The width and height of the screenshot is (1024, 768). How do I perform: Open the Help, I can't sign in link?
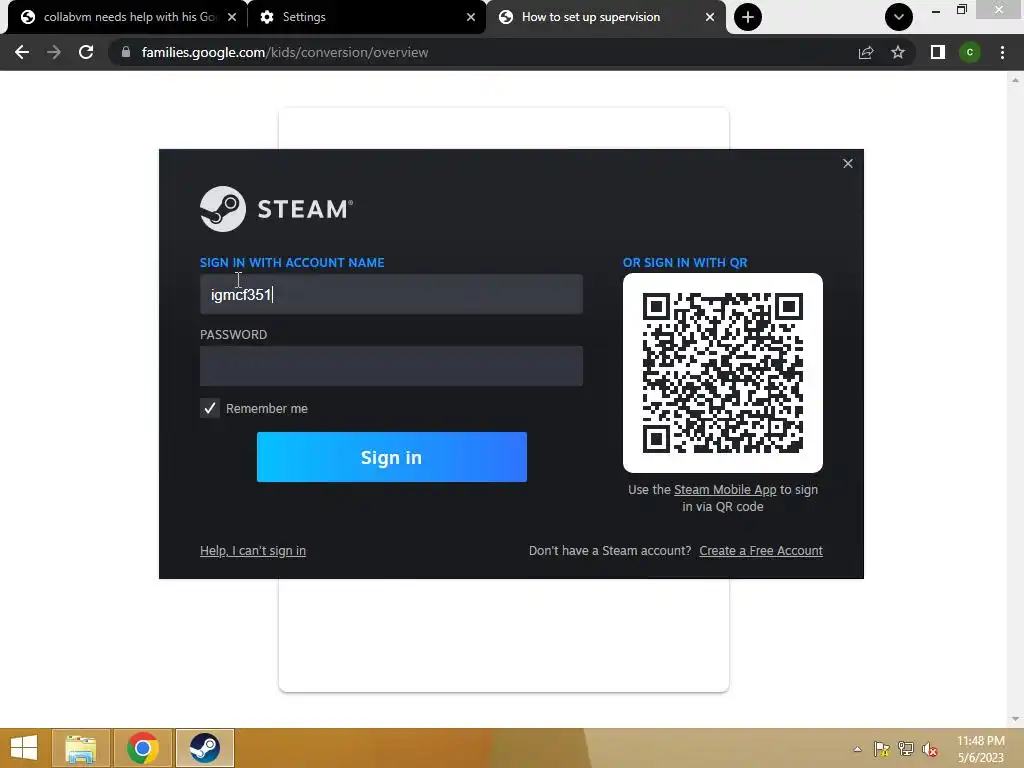pyautogui.click(x=253, y=551)
